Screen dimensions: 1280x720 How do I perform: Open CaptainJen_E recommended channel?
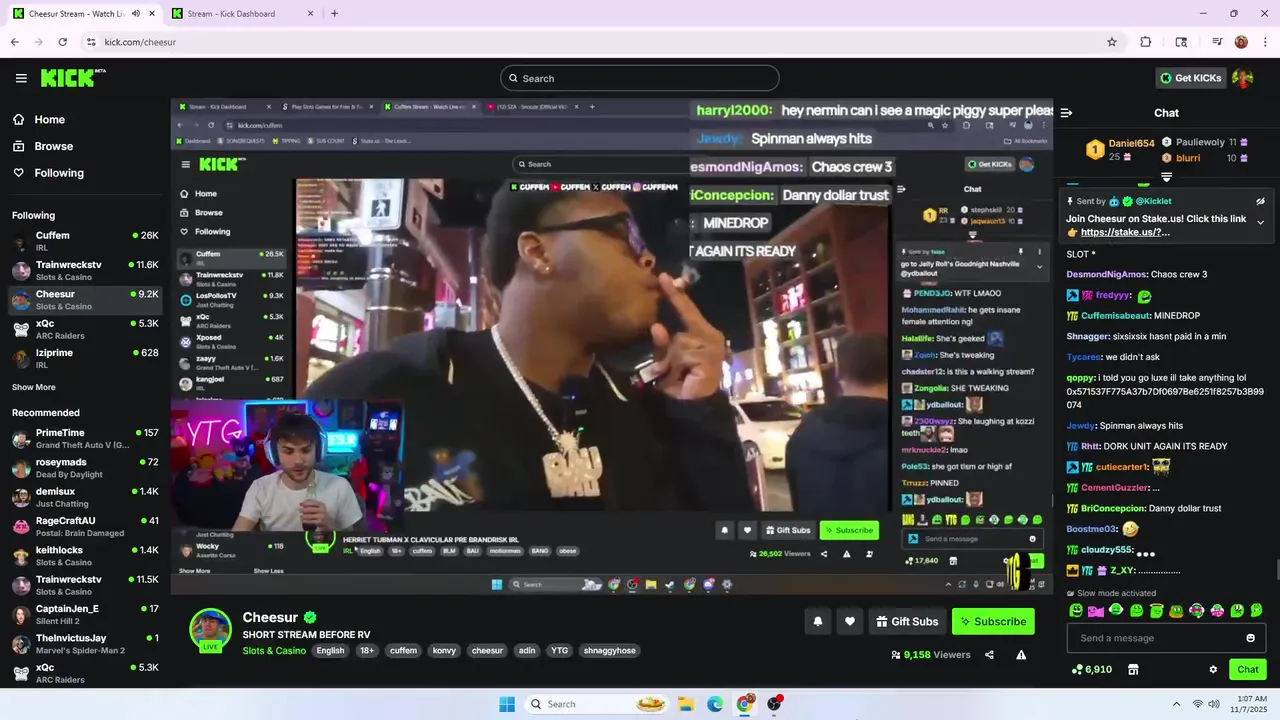coord(85,614)
